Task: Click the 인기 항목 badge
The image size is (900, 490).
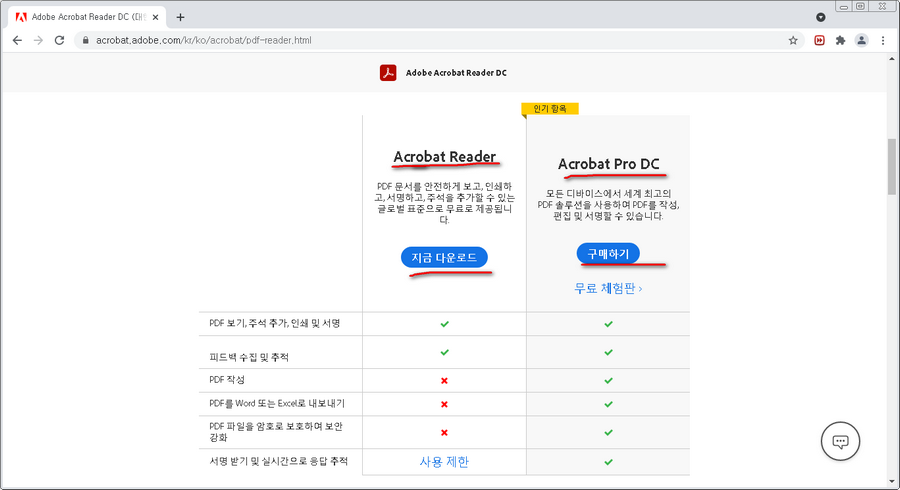Action: 550,108
